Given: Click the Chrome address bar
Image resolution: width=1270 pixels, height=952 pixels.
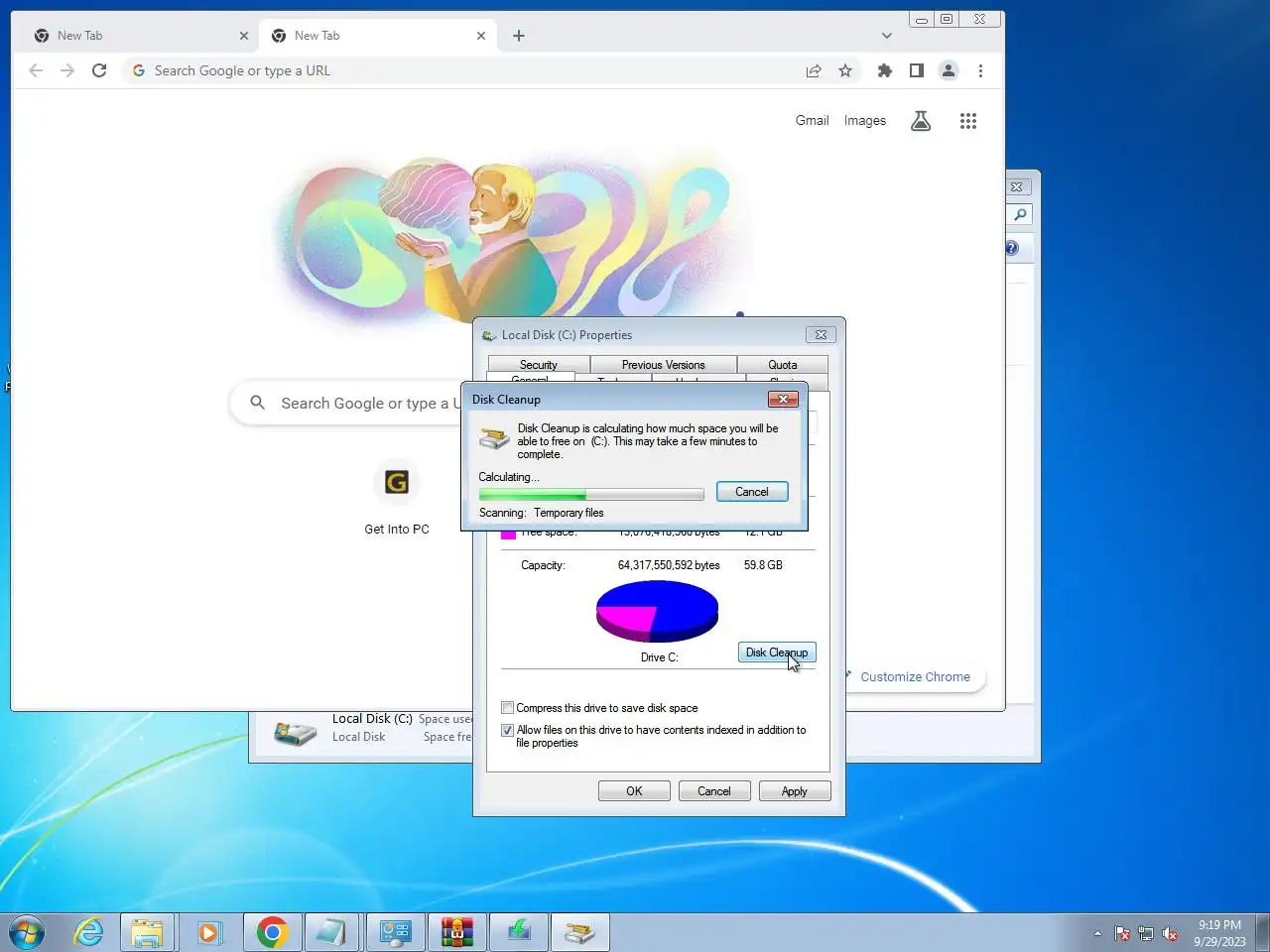Looking at the screenshot, I should pyautogui.click(x=466, y=70).
